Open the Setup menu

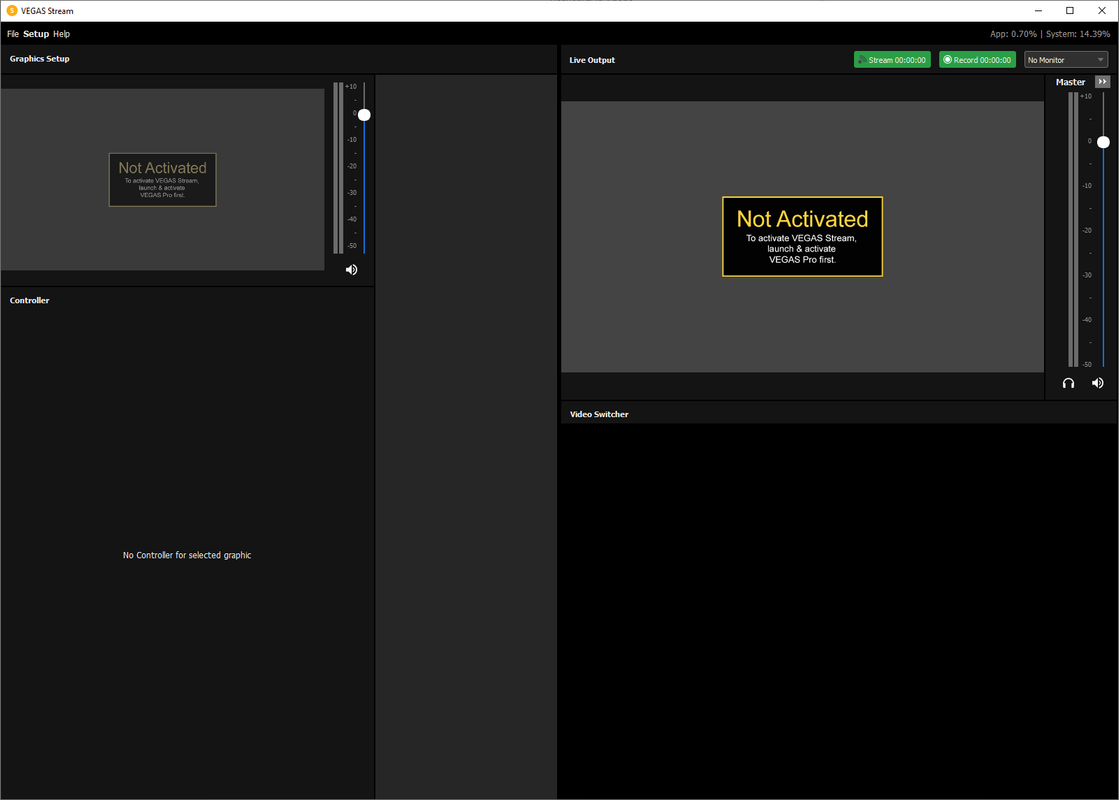coord(36,34)
